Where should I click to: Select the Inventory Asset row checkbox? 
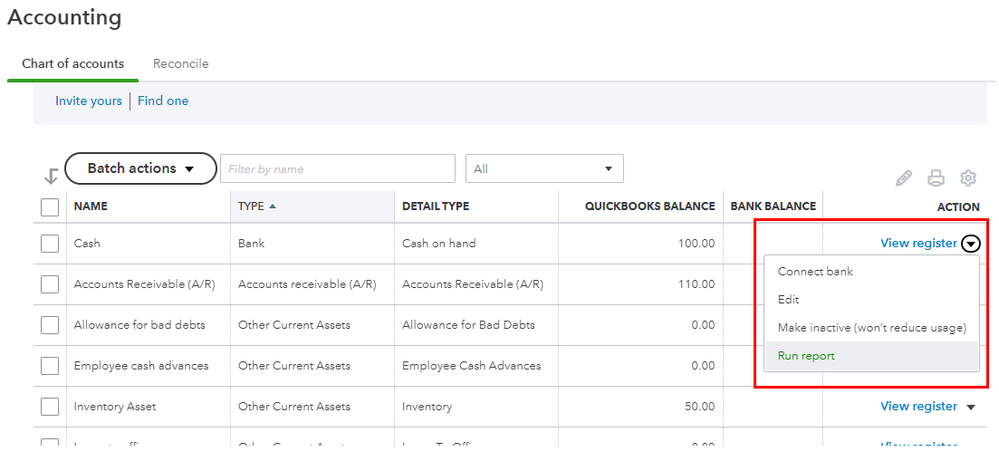pos(50,407)
